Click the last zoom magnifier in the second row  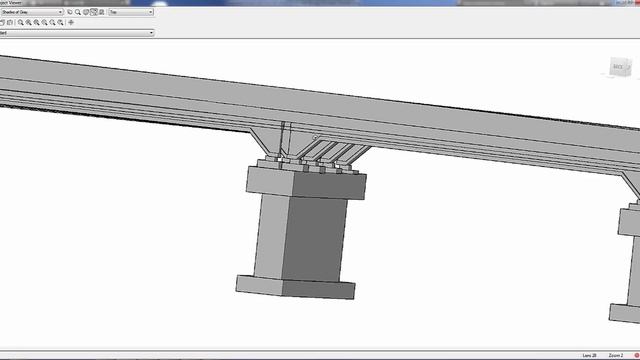[x=60, y=22]
